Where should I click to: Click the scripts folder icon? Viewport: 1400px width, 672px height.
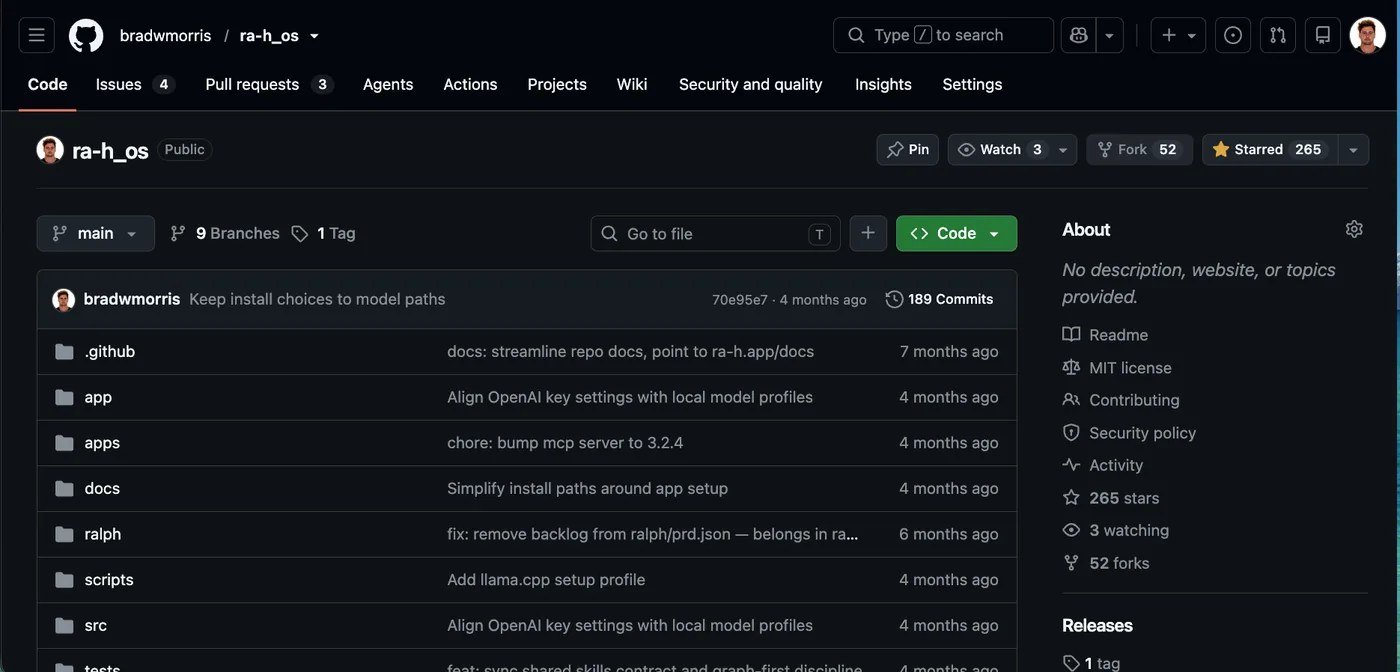64,580
